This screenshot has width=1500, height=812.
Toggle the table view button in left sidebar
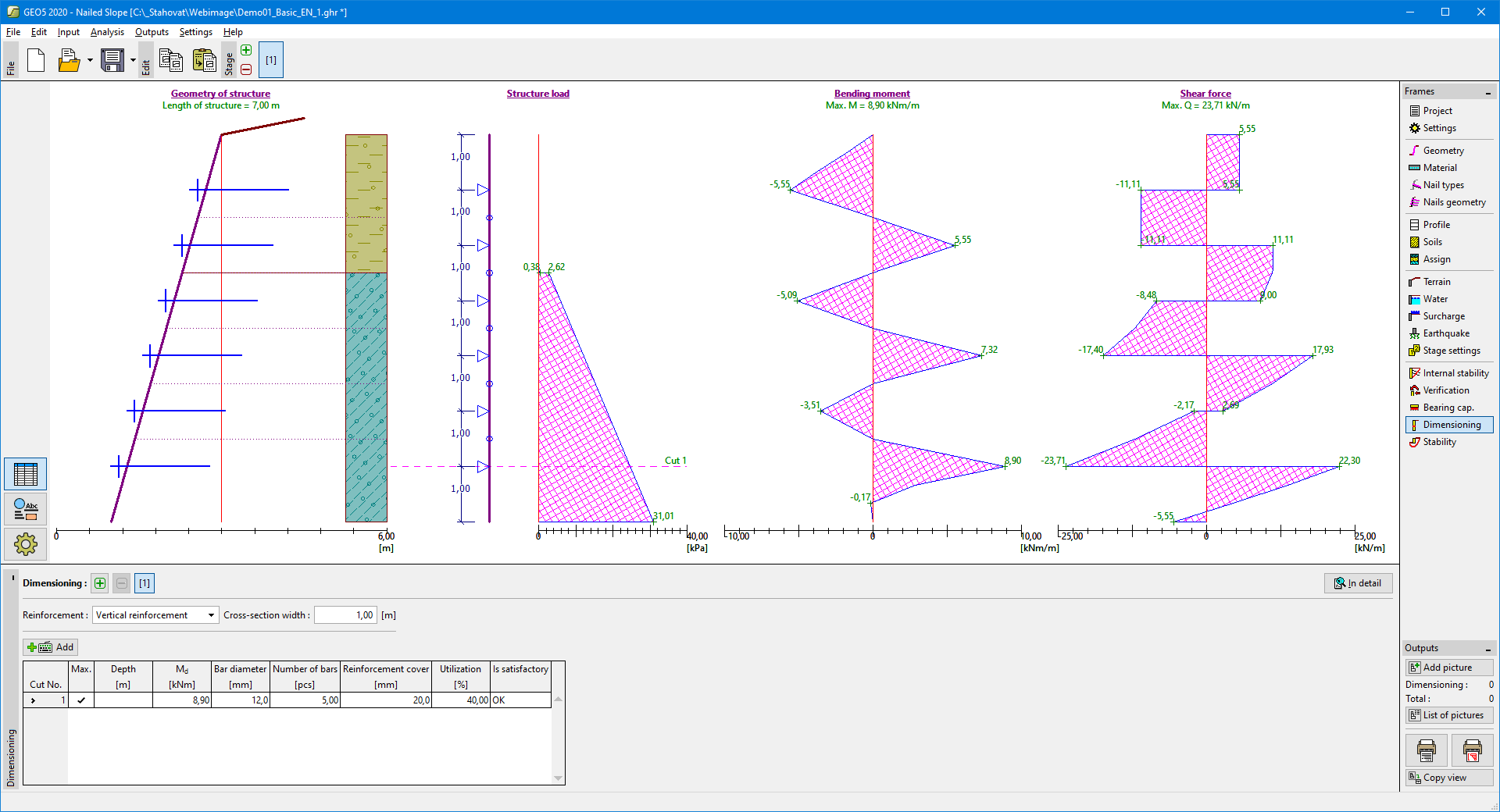(26, 474)
